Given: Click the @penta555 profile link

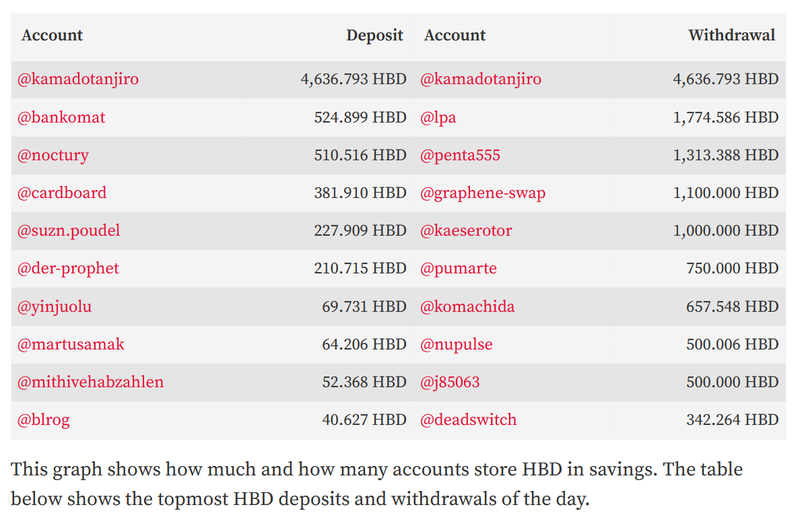Looking at the screenshot, I should pos(460,155).
